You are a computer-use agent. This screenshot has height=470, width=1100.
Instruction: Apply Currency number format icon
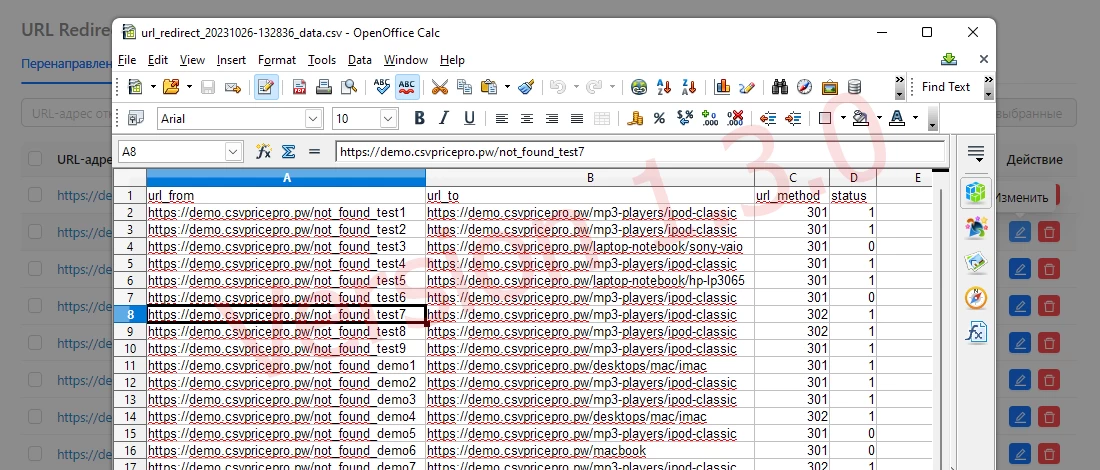tap(635, 119)
